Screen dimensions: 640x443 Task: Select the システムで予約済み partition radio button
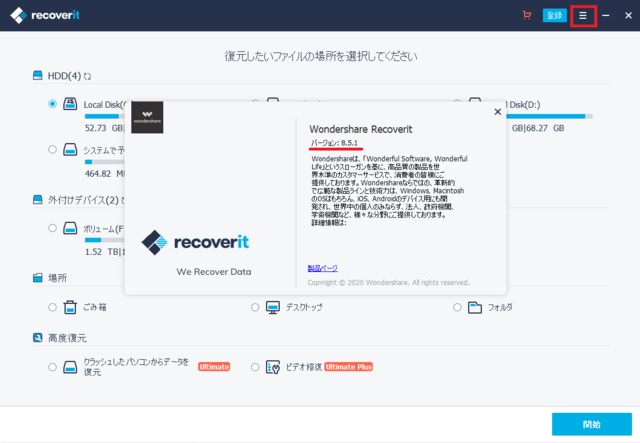[52, 149]
